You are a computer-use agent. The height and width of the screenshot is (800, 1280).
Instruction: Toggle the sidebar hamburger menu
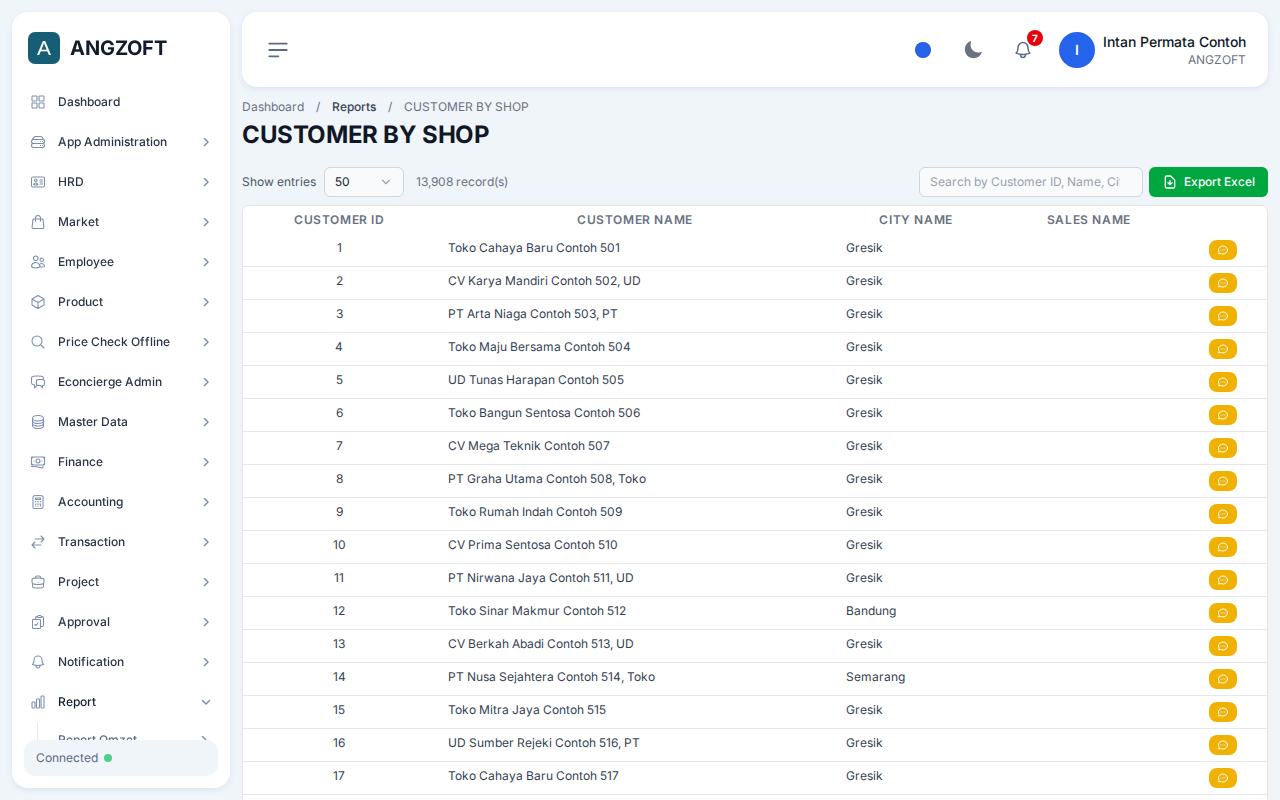coord(278,49)
